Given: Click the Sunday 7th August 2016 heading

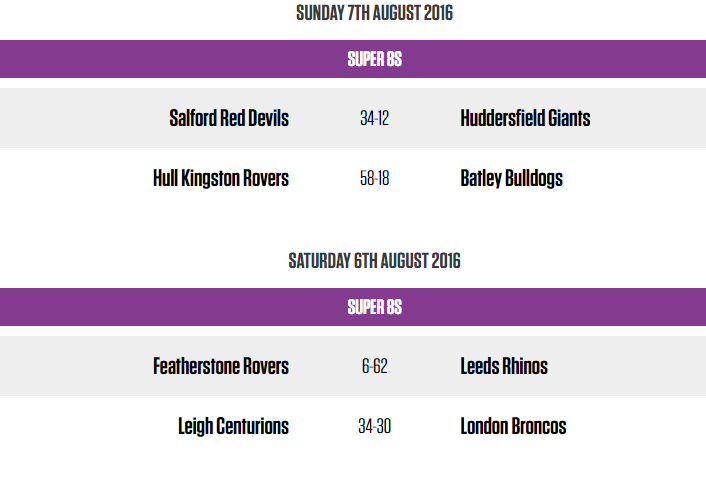Looking at the screenshot, I should pos(375,13).
